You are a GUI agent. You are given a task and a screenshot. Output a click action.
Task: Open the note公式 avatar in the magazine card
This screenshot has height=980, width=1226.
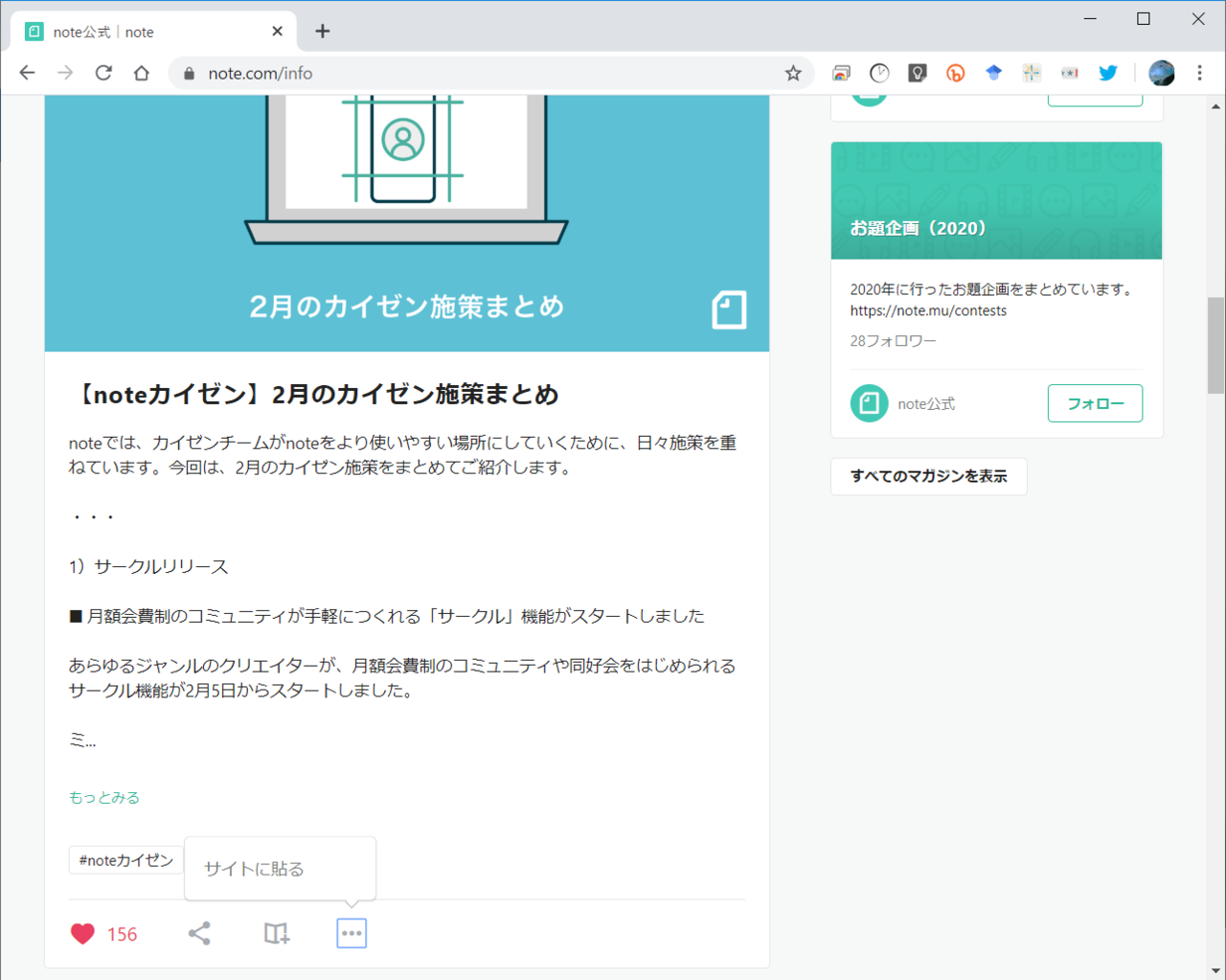click(x=869, y=403)
